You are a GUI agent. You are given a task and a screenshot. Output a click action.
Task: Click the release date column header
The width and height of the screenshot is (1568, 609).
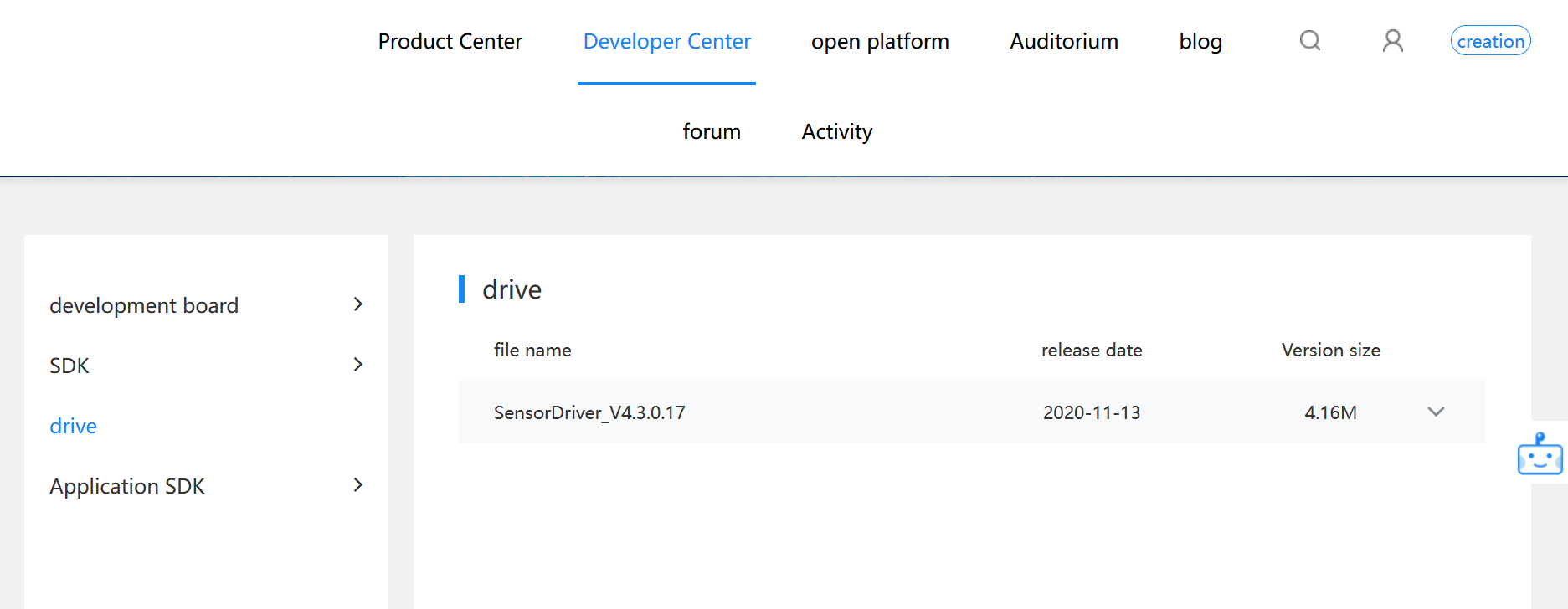click(1092, 350)
